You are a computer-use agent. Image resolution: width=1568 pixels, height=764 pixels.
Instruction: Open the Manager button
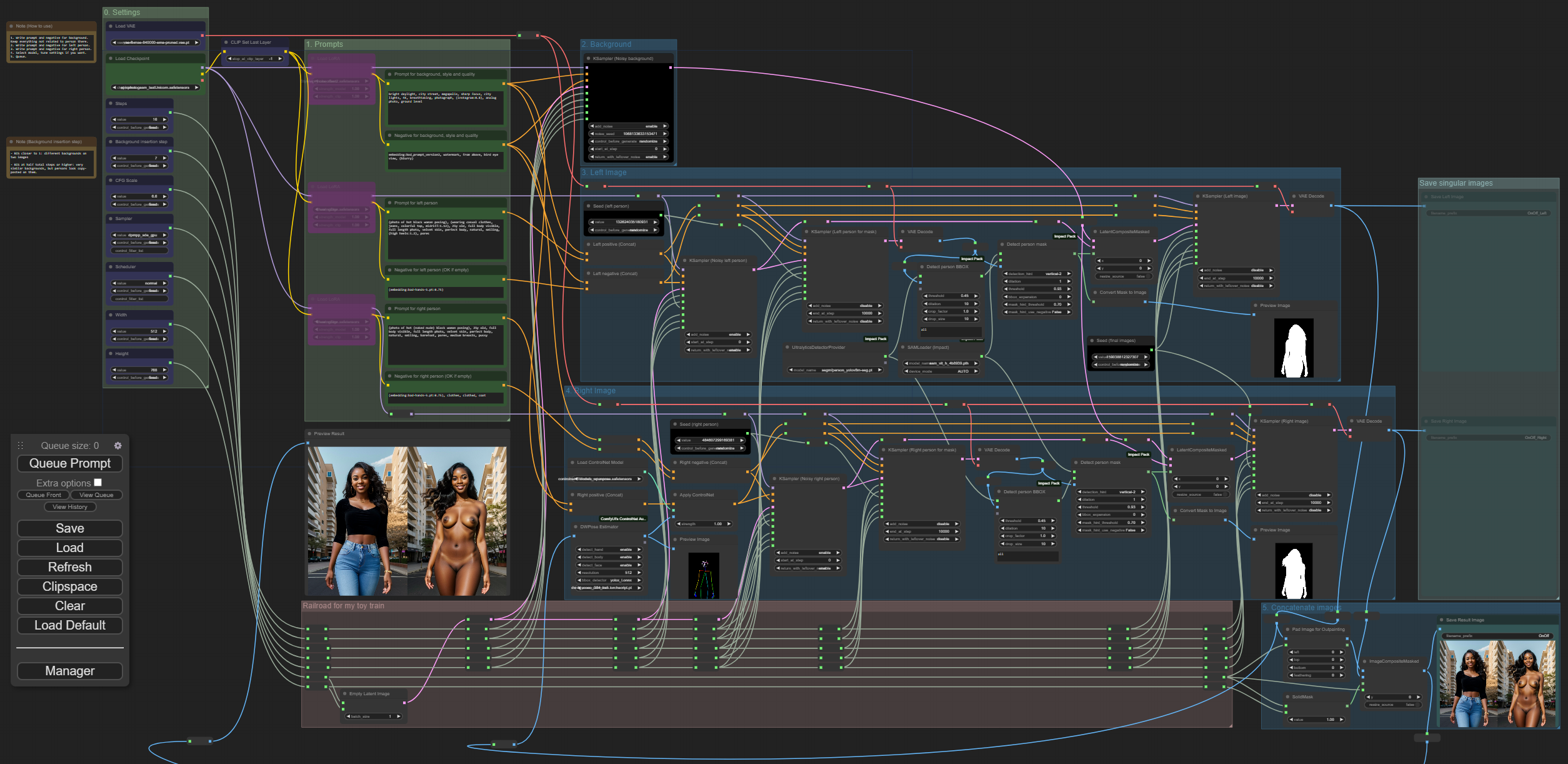[x=70, y=671]
